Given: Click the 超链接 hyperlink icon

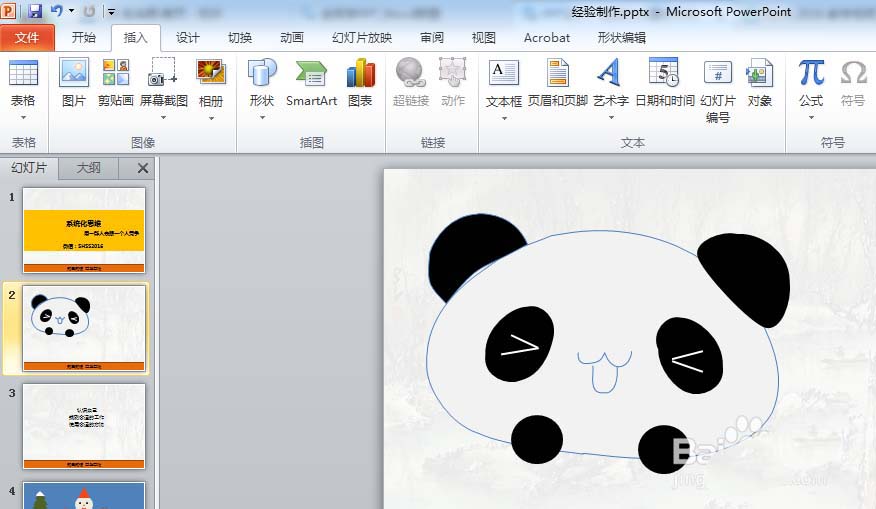Looking at the screenshot, I should click(x=411, y=73).
